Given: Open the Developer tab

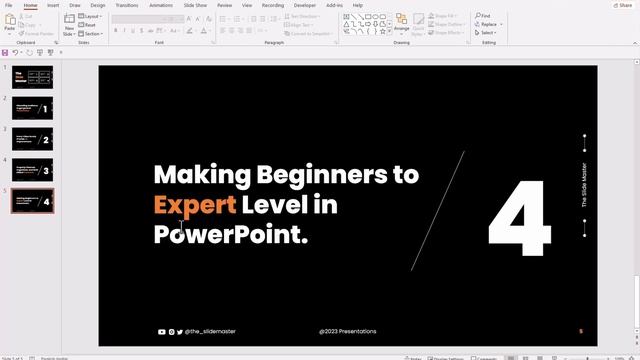Looking at the screenshot, I should click(304, 5).
